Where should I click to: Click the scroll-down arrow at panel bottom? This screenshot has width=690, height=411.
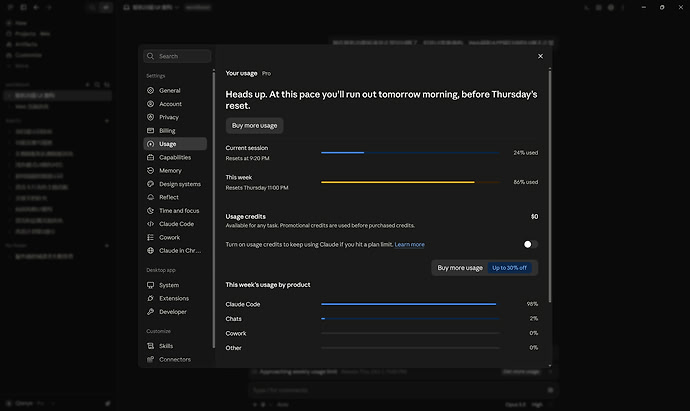click(x=550, y=365)
